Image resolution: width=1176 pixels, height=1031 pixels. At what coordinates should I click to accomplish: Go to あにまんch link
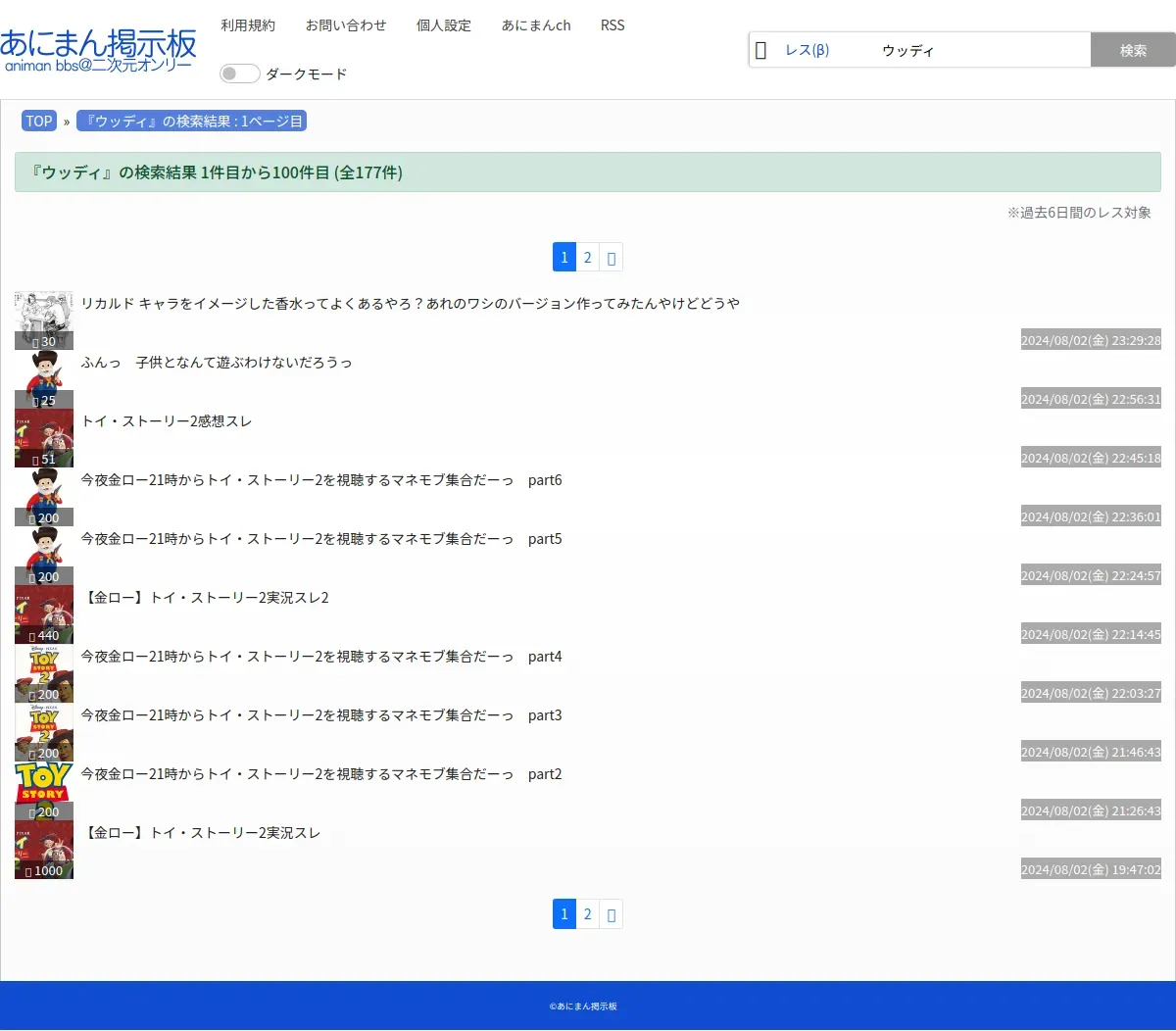[536, 25]
